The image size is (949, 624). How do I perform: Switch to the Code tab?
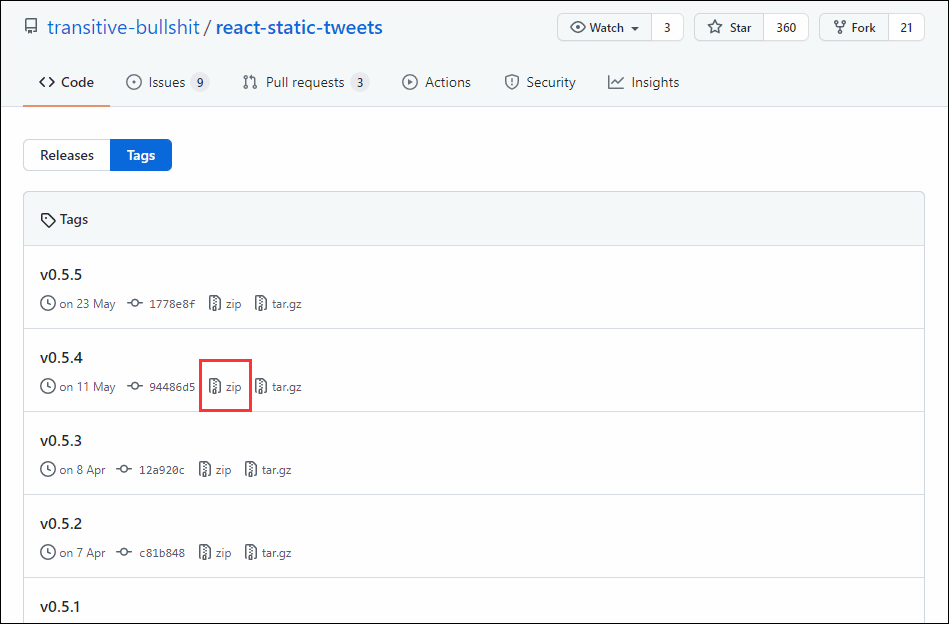click(67, 82)
